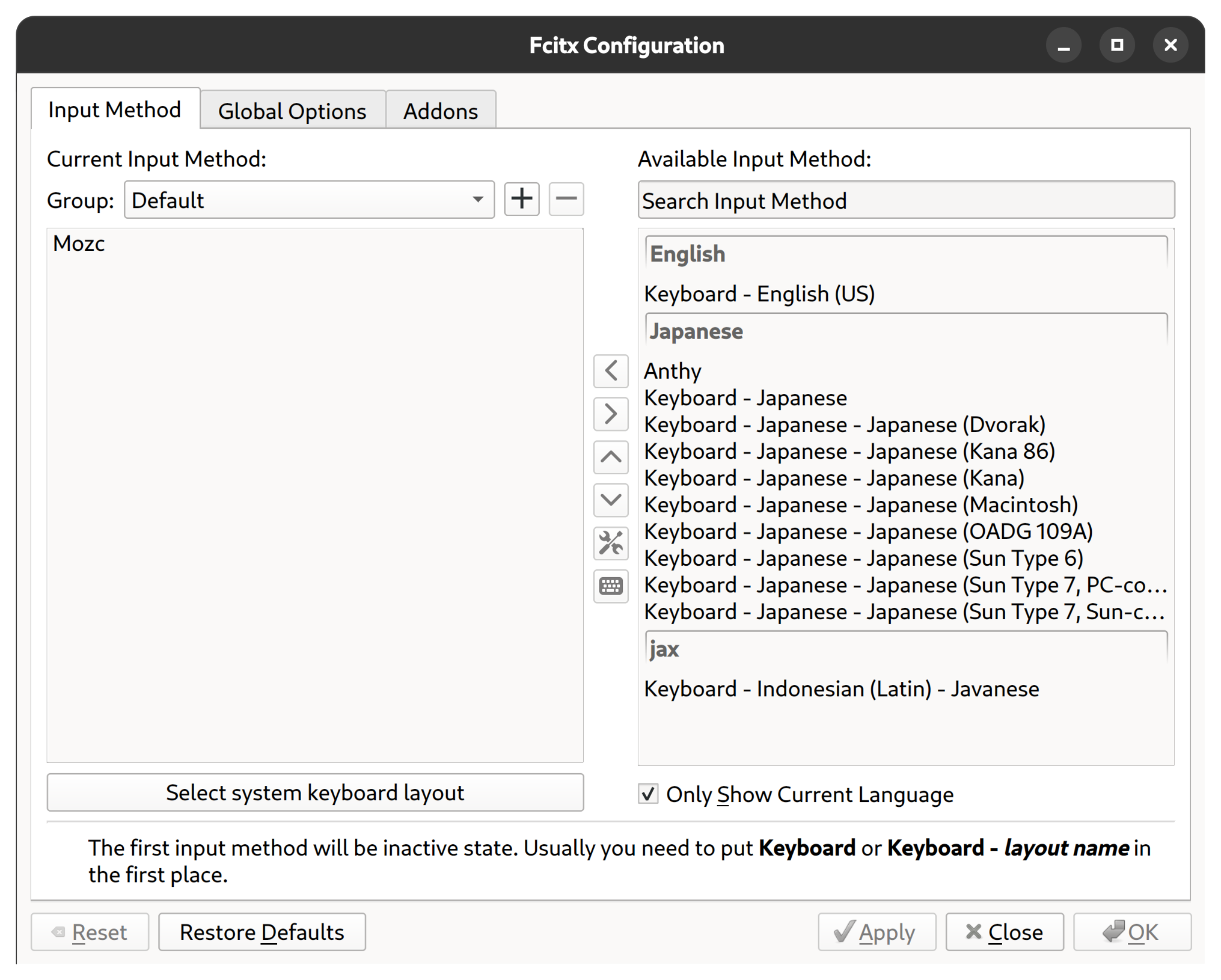
Task: Maximize the Fcitx Configuration window
Action: pyautogui.click(x=1117, y=46)
